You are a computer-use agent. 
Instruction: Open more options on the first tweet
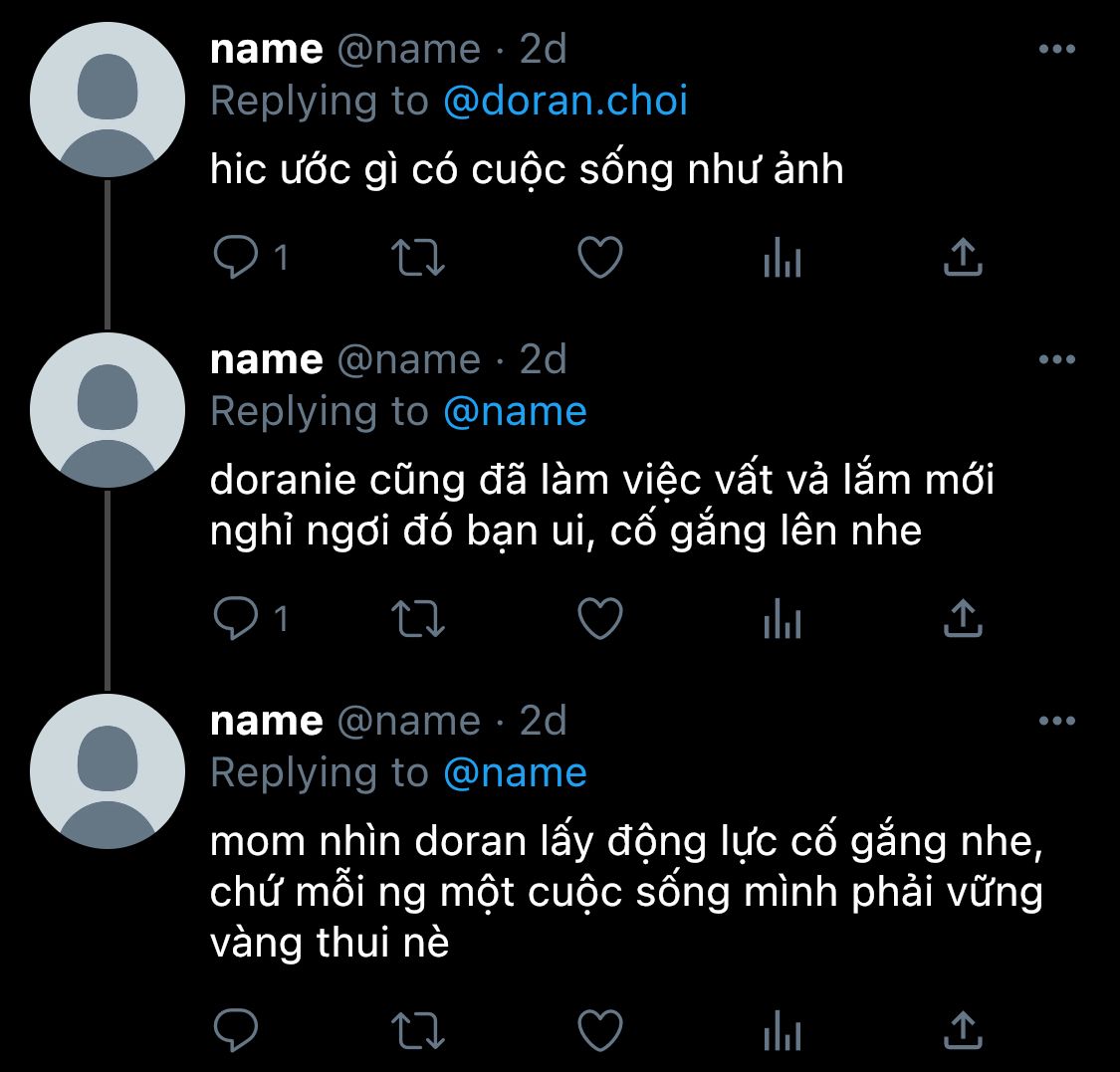click(1057, 50)
